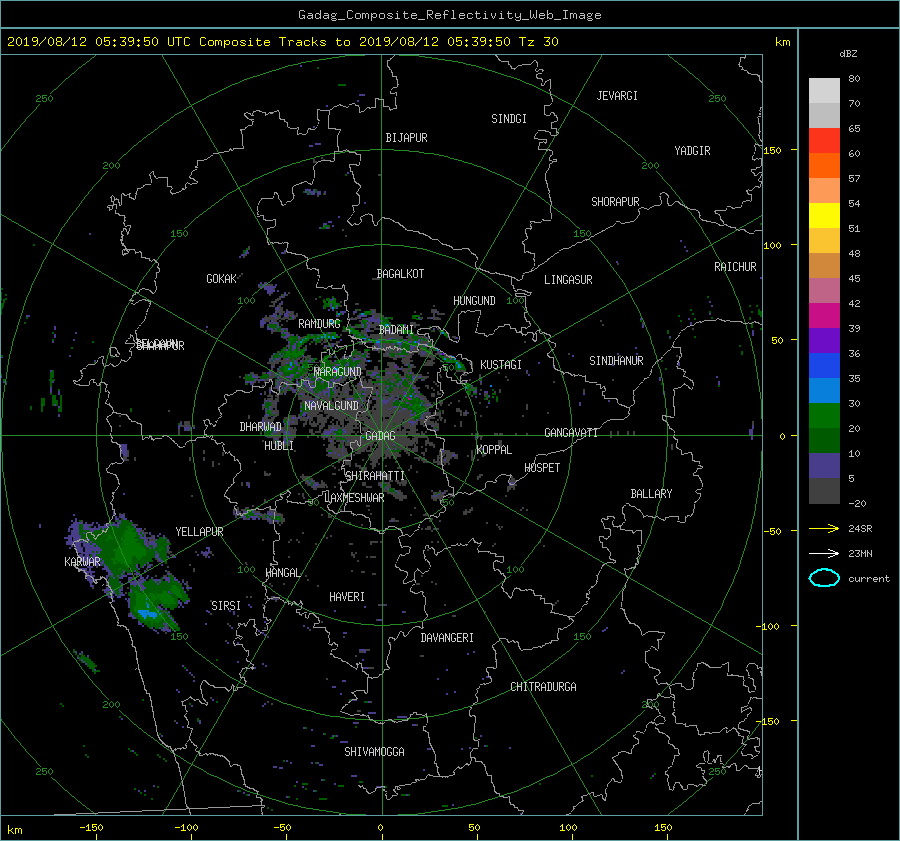Click the cyan current ellipse legend icon
The height and width of the screenshot is (841, 900).
(824, 578)
